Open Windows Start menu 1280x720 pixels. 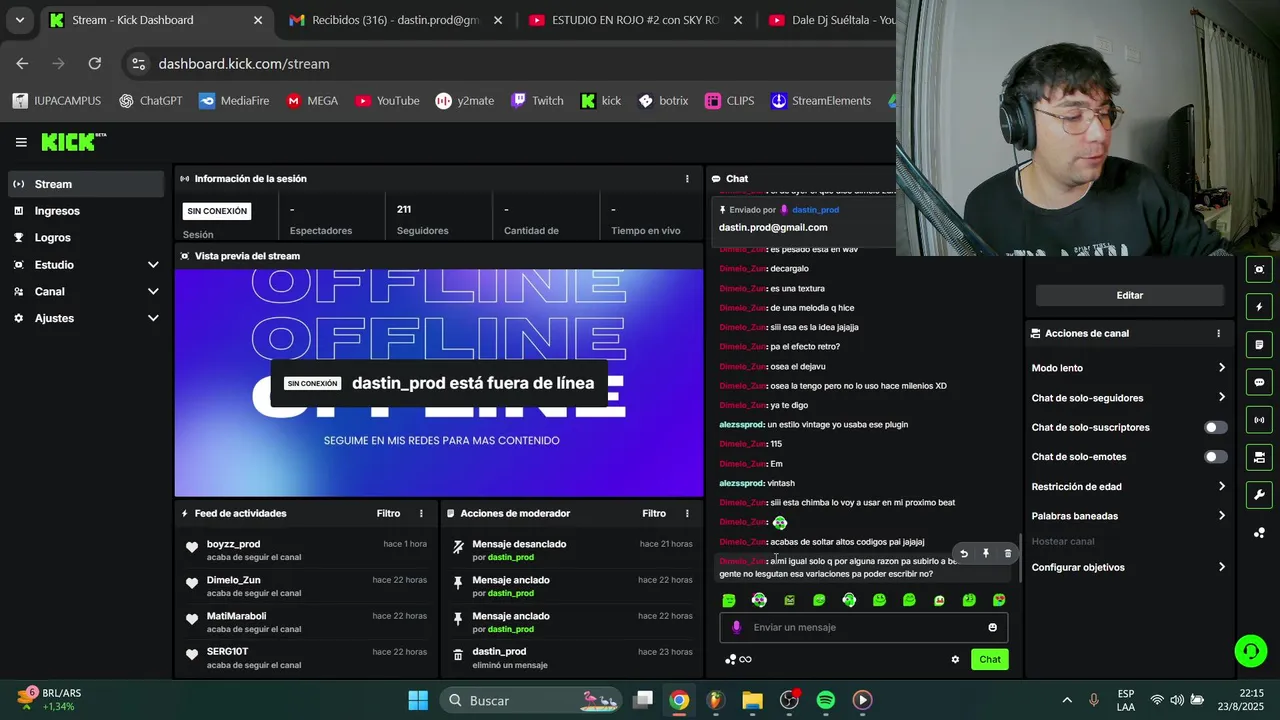tap(418, 700)
